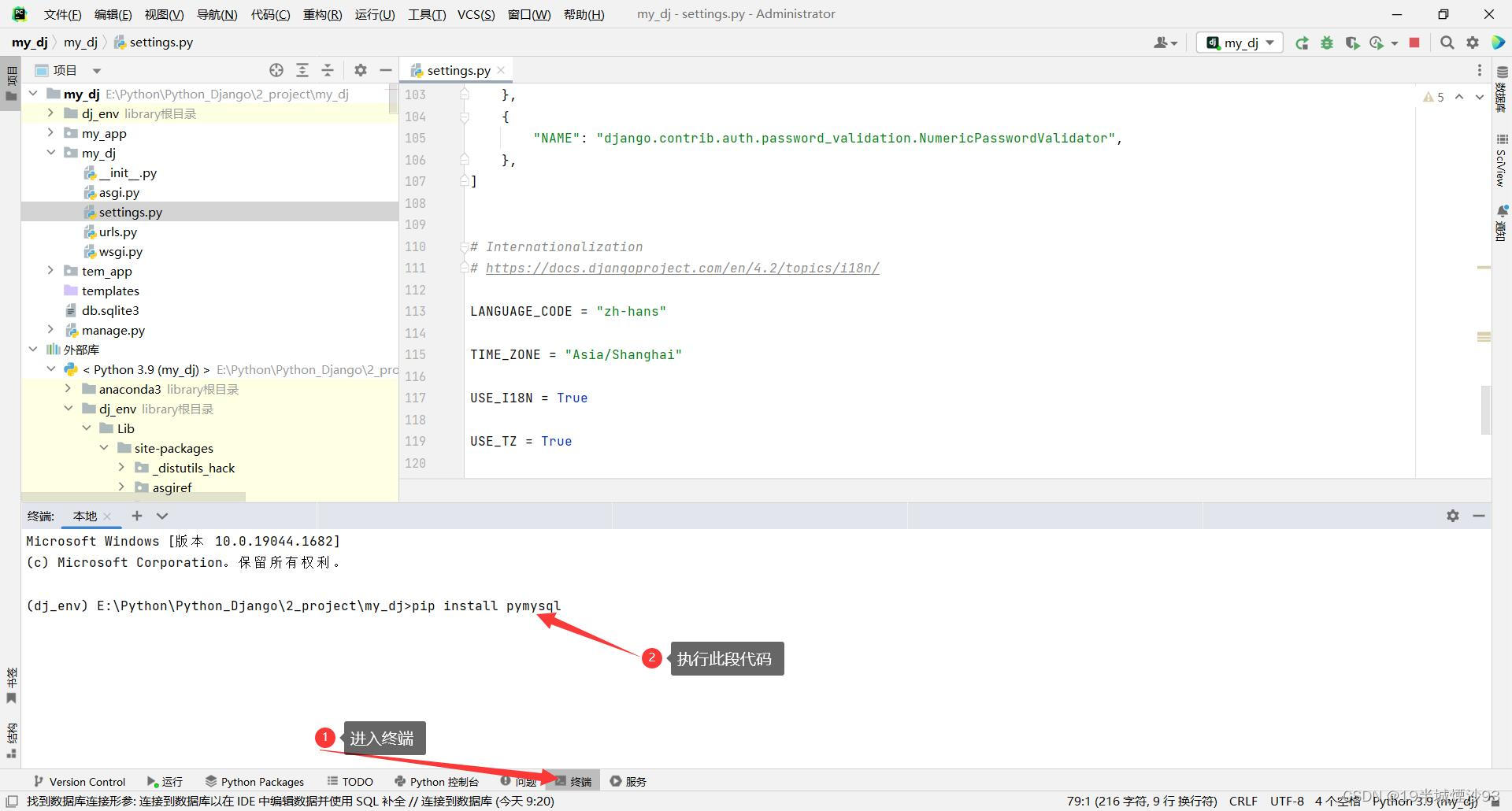1512x811 pixels.
Task: Open the my_dj run configuration dropdown
Action: (1269, 43)
